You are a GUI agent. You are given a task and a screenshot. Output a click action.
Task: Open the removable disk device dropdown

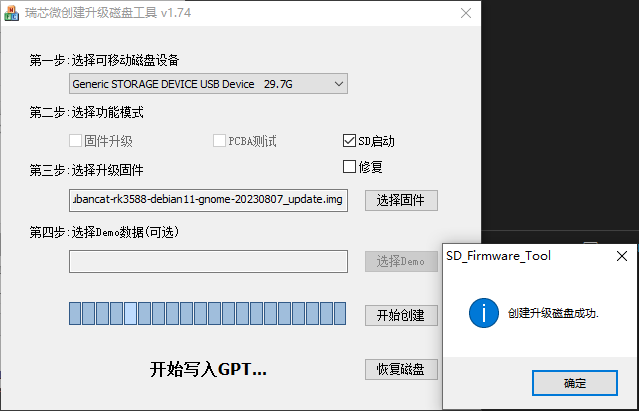click(x=208, y=84)
